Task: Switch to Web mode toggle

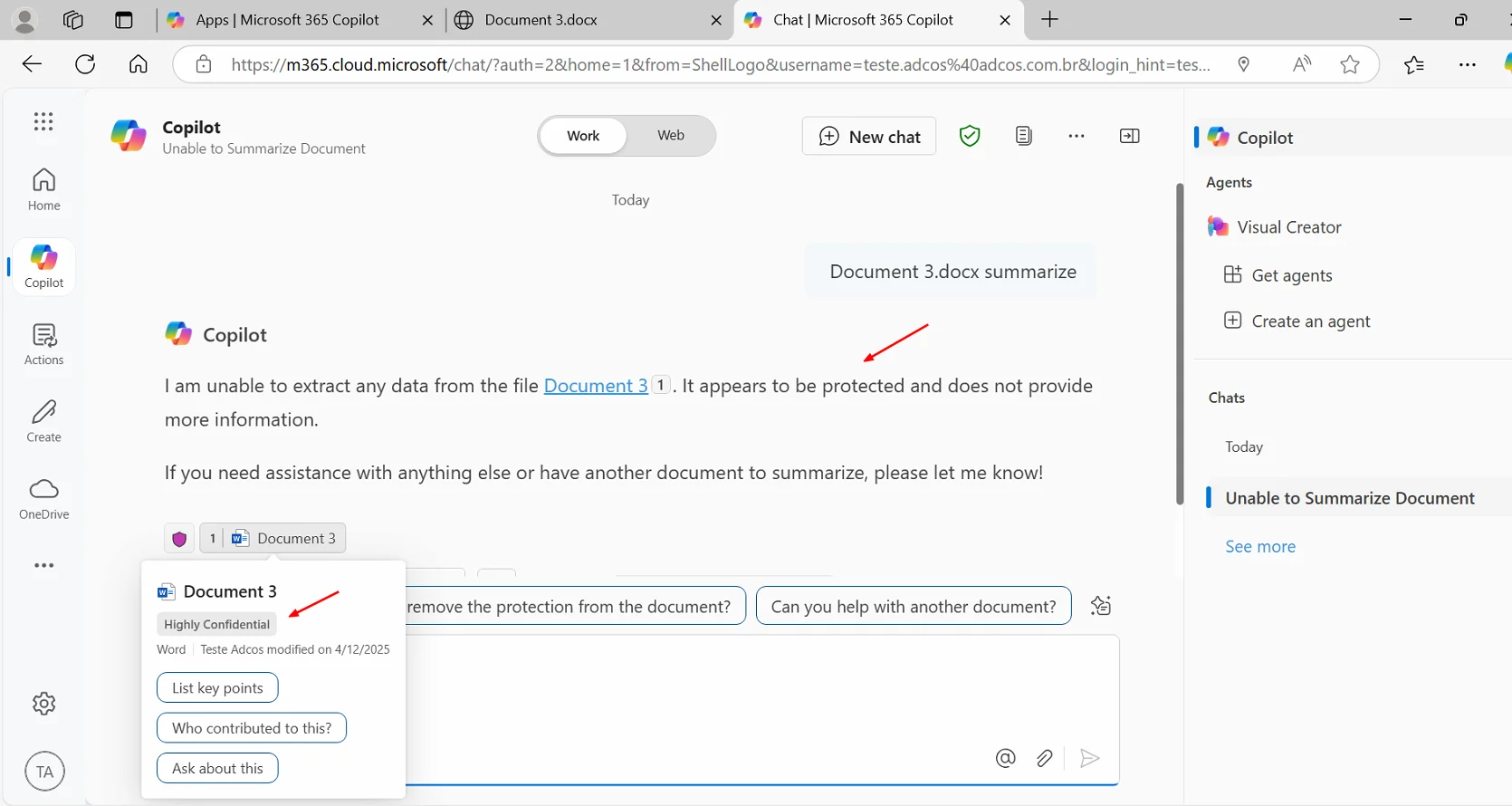Action: point(671,136)
